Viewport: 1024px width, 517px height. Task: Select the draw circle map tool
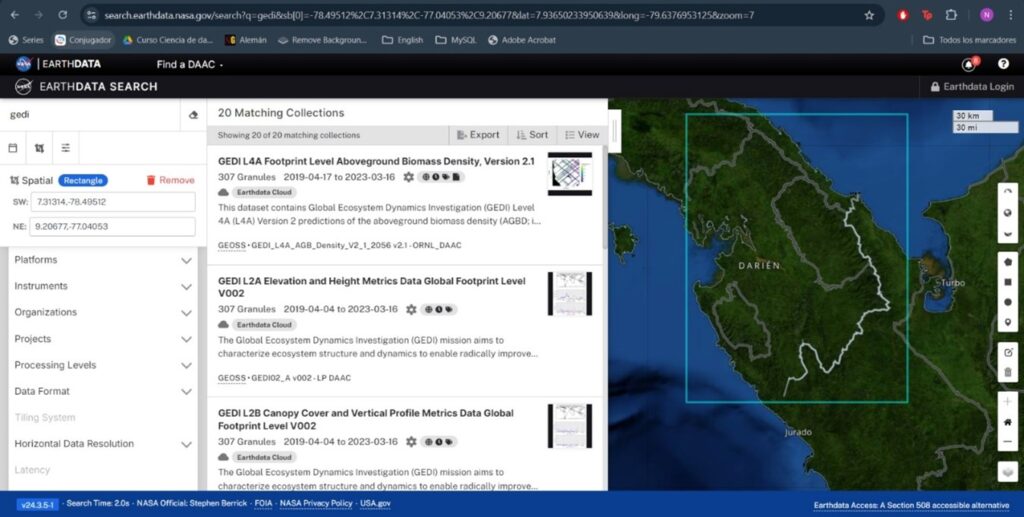point(1007,302)
